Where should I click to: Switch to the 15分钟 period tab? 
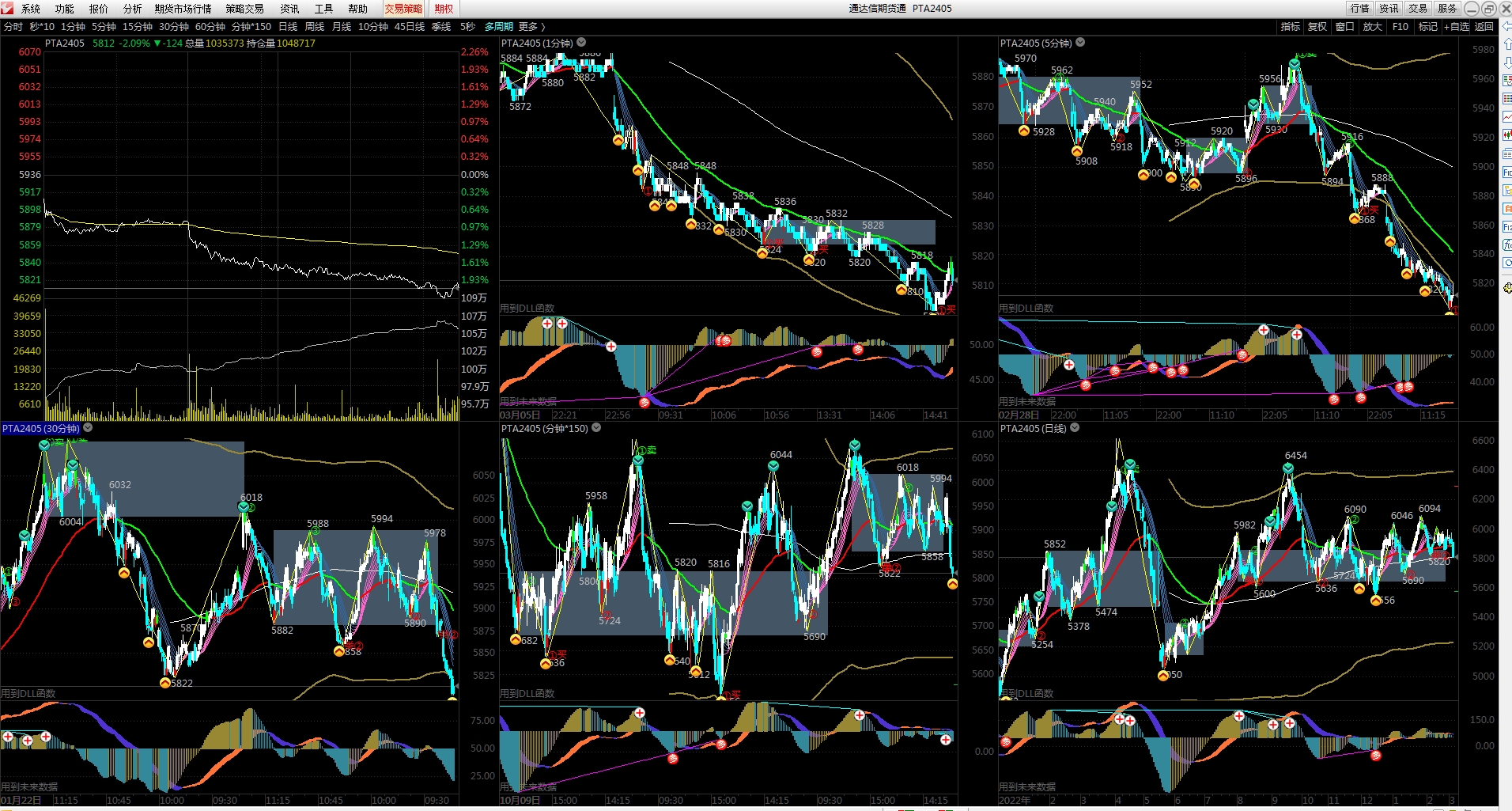coord(137,27)
